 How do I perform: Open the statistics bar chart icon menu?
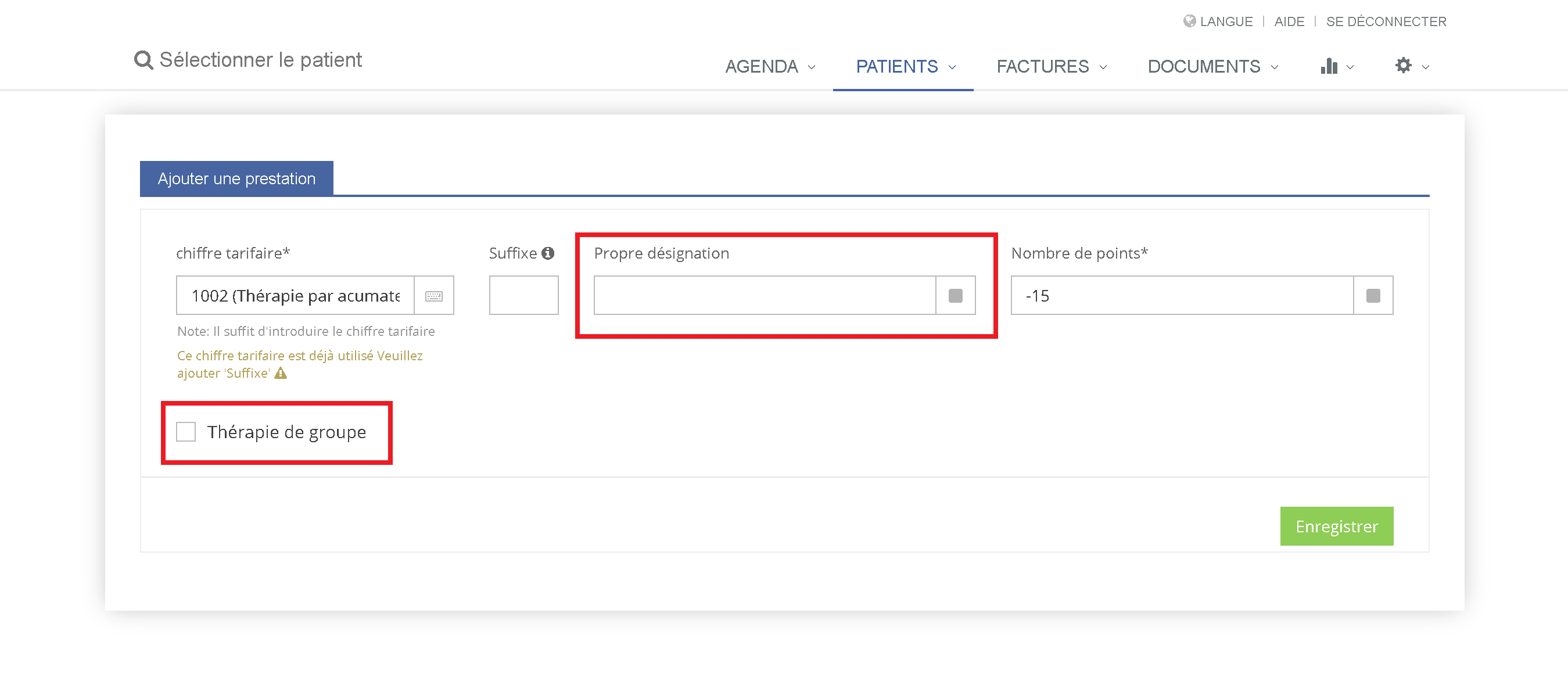point(1329,66)
